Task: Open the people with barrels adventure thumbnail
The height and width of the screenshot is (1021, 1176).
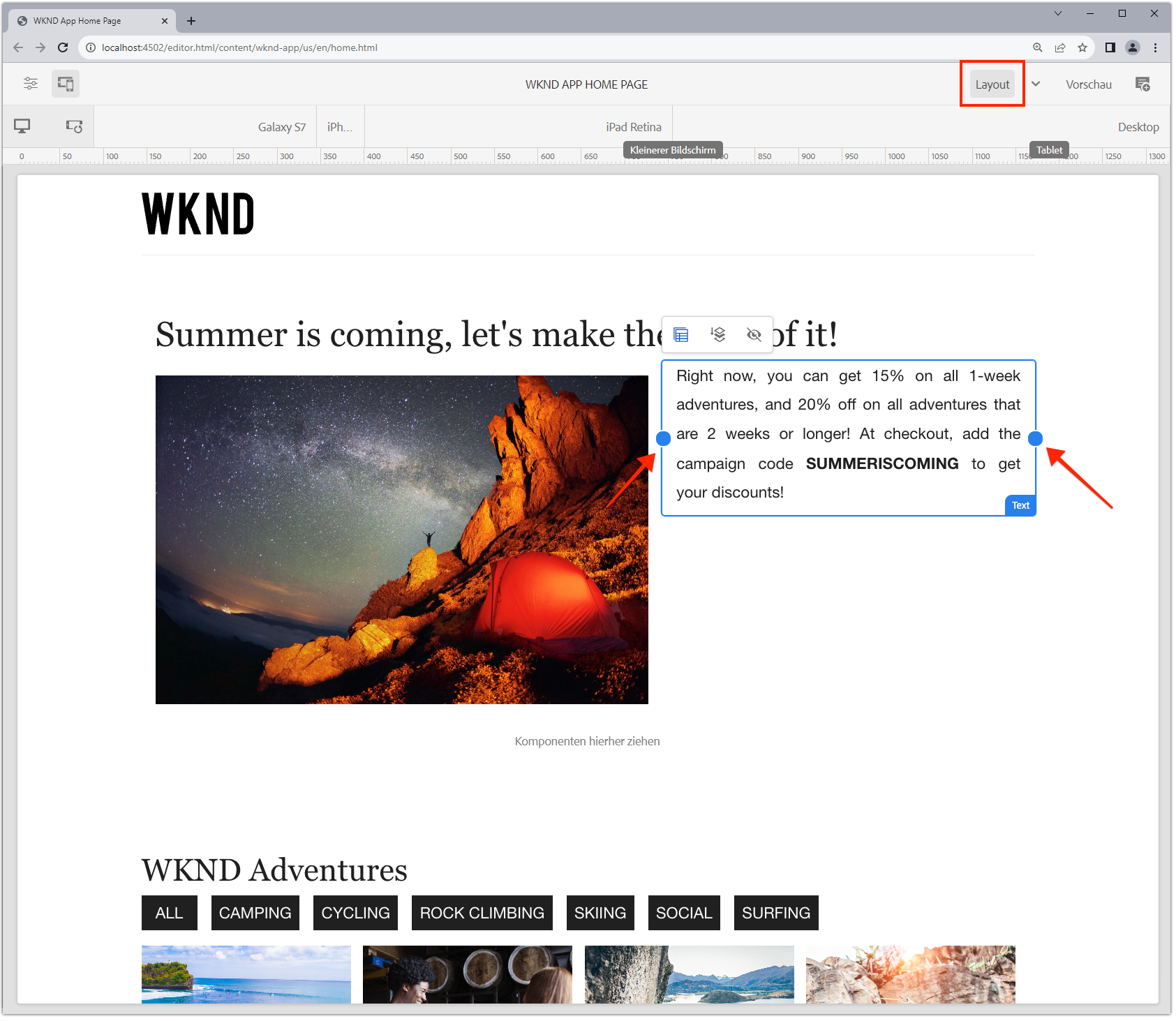Action: (x=468, y=974)
